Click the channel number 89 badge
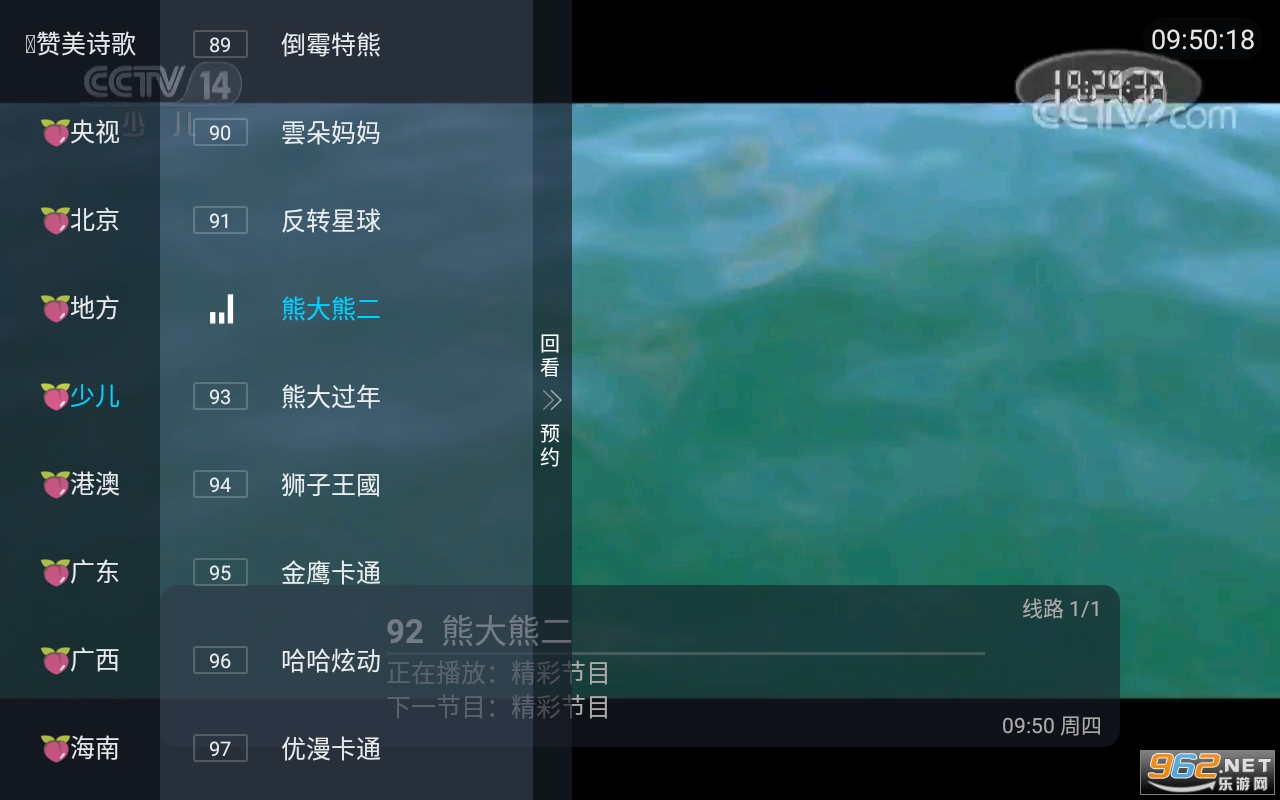1280x800 pixels. [x=220, y=45]
